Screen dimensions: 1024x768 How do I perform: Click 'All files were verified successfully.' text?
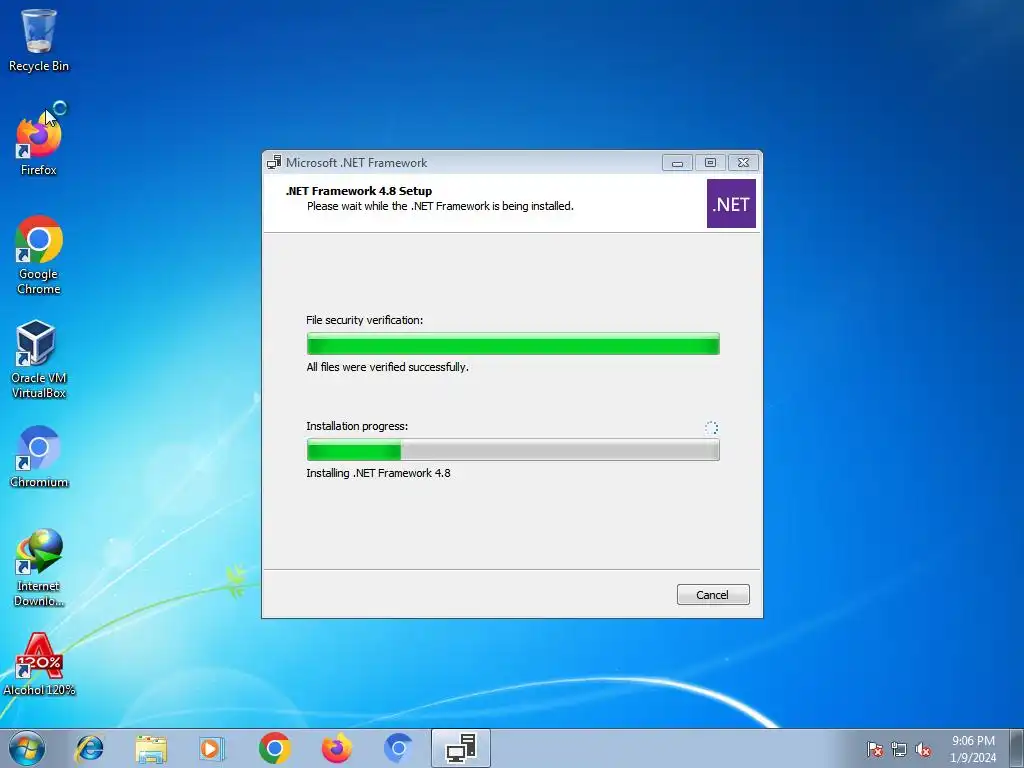click(387, 367)
